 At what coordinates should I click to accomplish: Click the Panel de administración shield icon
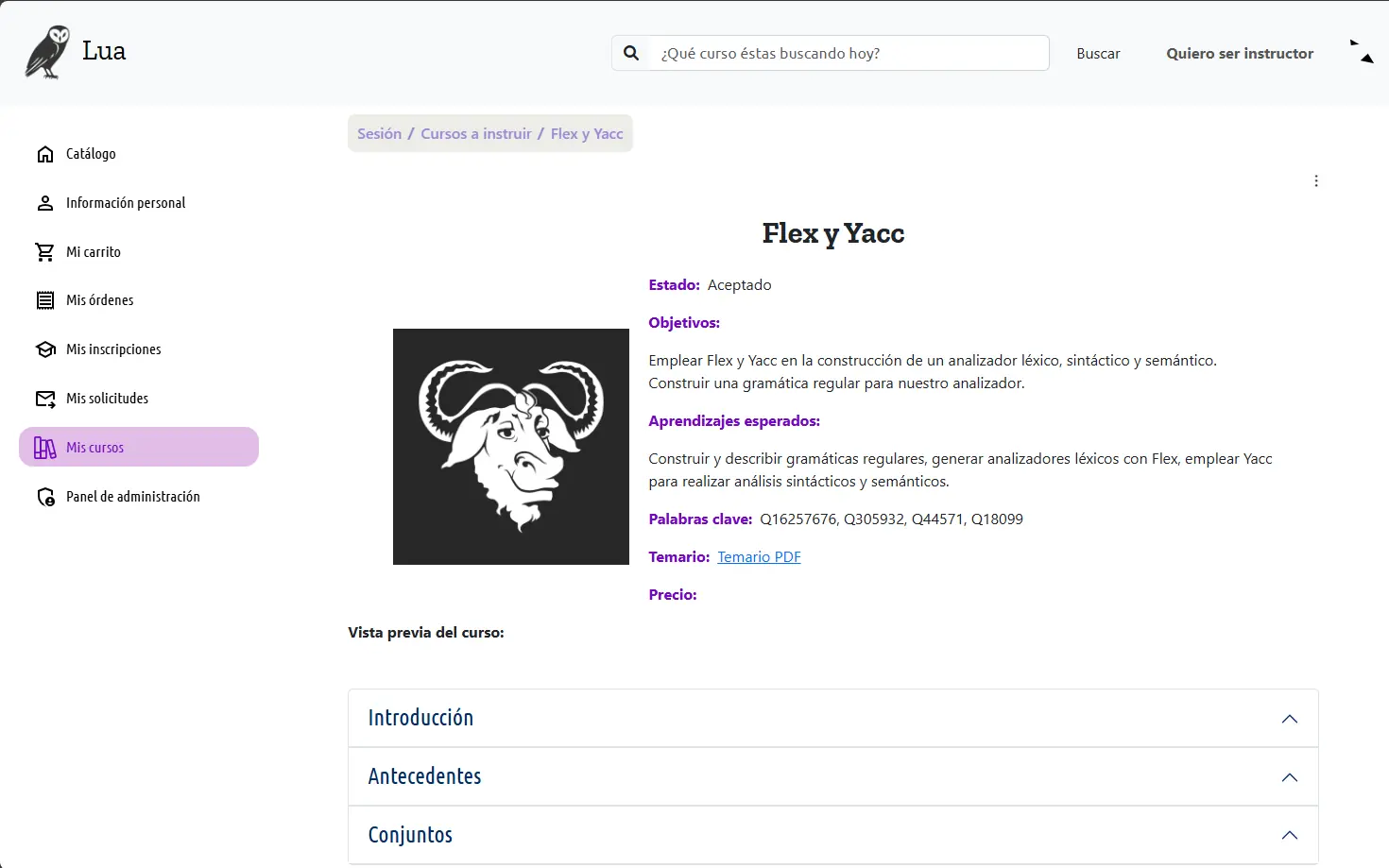point(45,497)
